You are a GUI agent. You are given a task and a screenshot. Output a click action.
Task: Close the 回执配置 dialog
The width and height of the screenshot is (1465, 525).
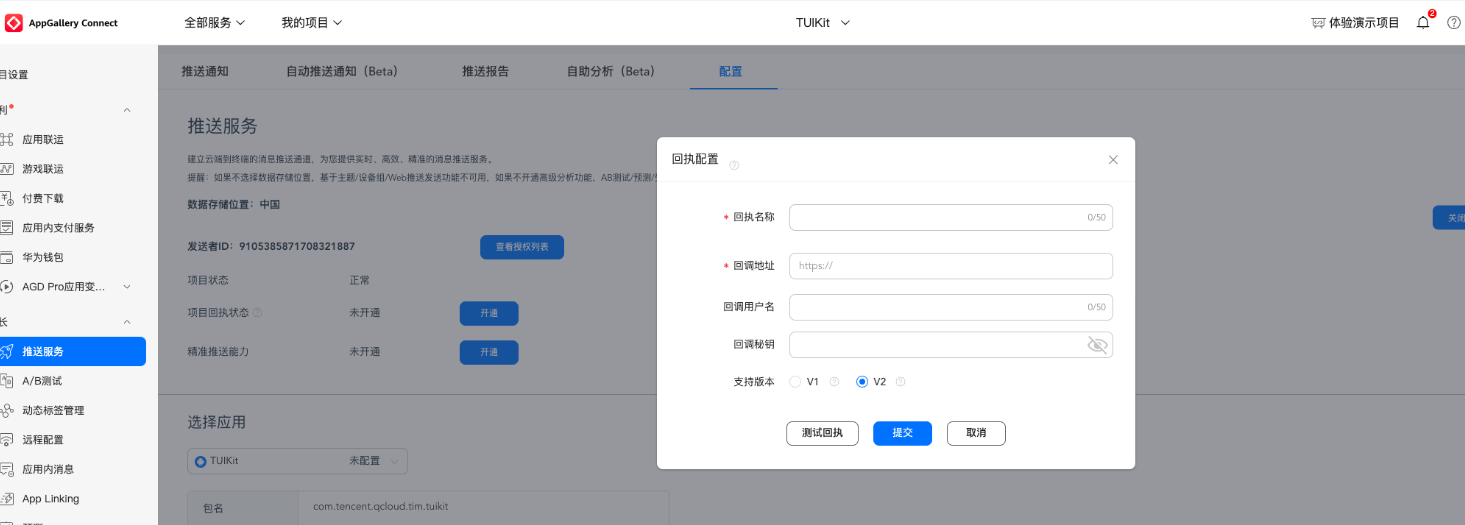(1113, 160)
